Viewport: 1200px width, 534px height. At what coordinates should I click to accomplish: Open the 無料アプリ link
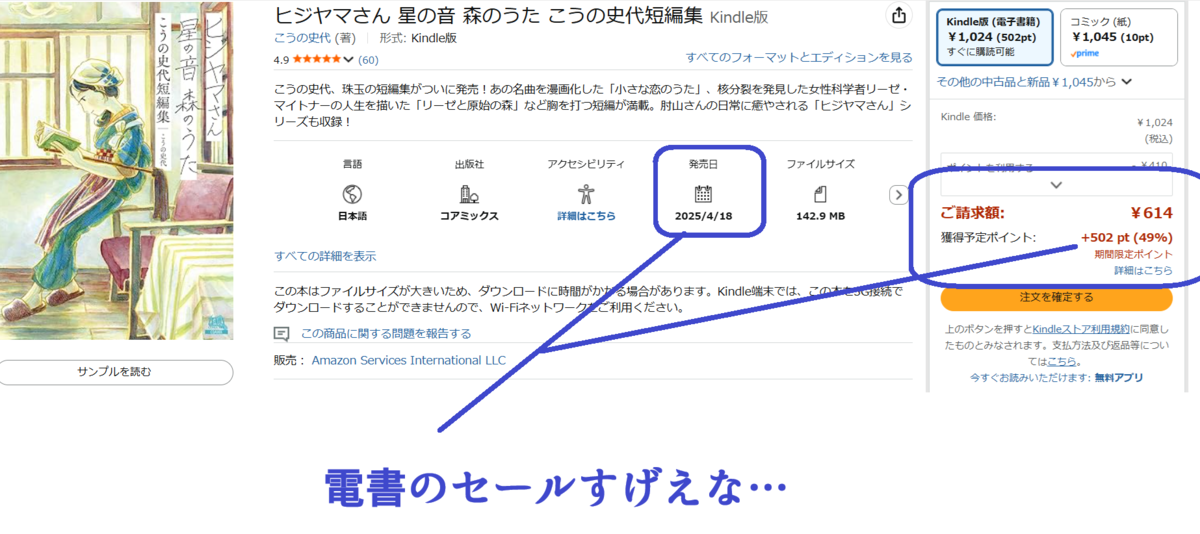pyautogui.click(x=1119, y=378)
